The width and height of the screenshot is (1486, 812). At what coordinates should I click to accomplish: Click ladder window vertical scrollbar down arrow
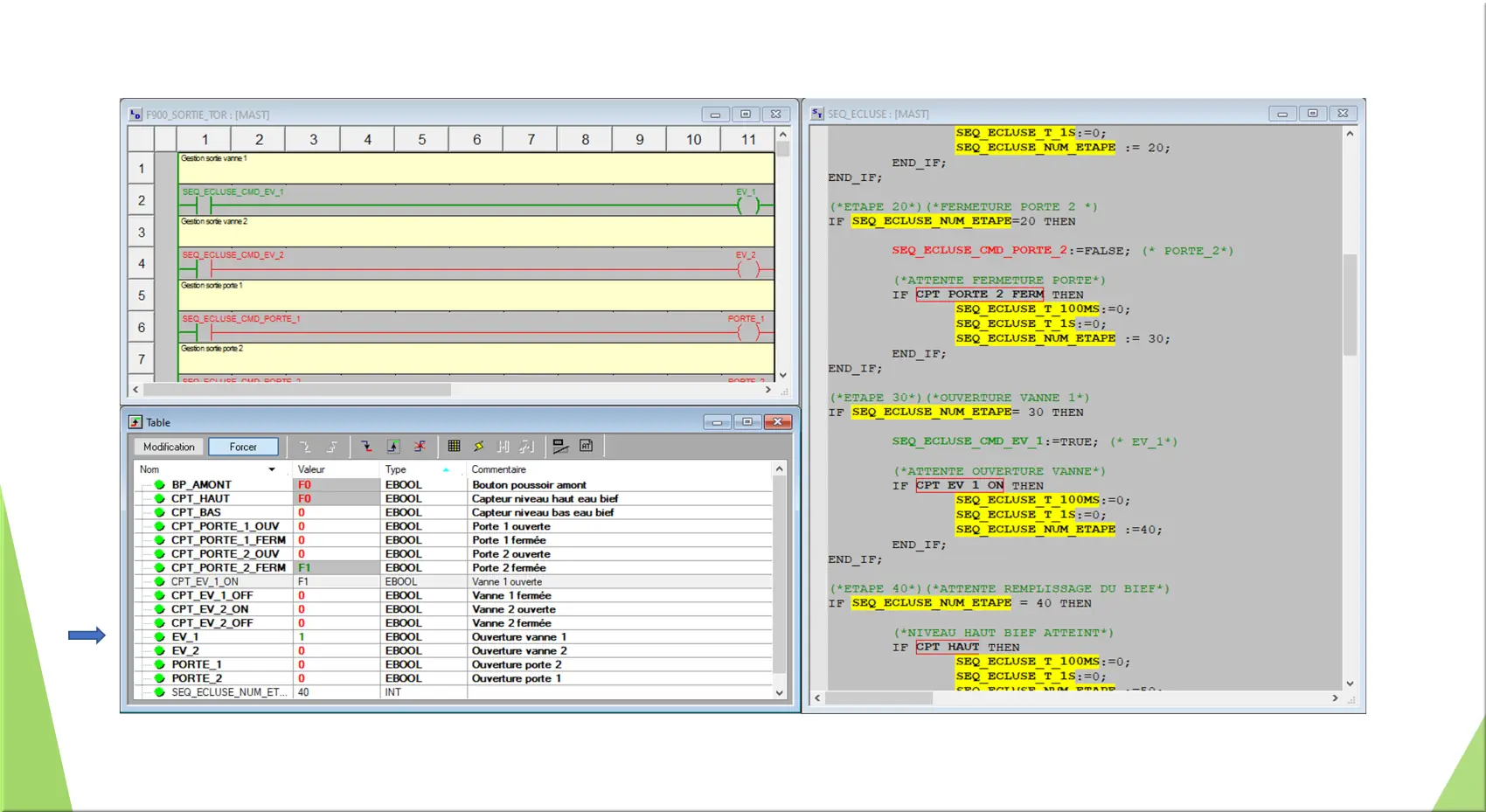[783, 375]
